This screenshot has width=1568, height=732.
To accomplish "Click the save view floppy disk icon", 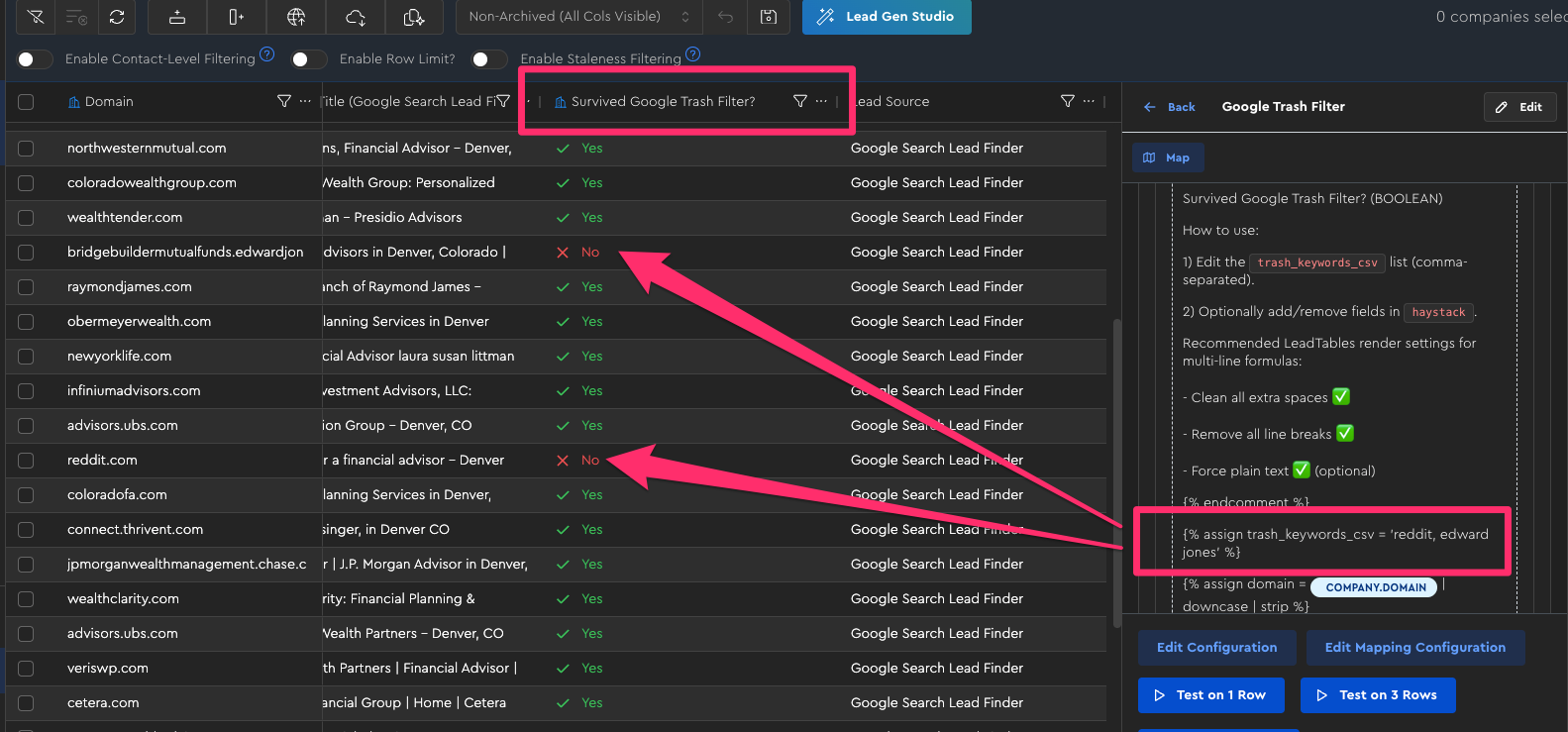I will [769, 17].
